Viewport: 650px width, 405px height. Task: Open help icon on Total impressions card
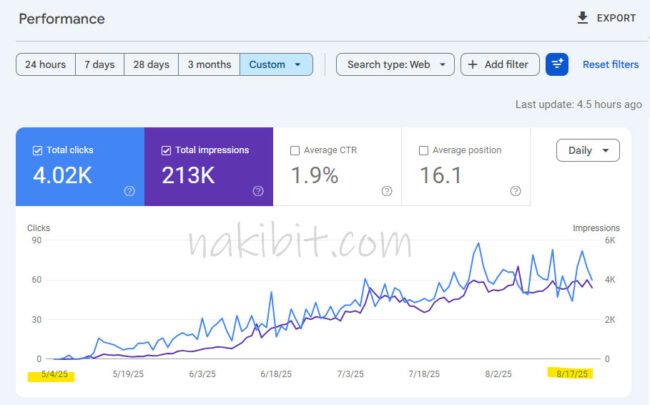point(258,191)
